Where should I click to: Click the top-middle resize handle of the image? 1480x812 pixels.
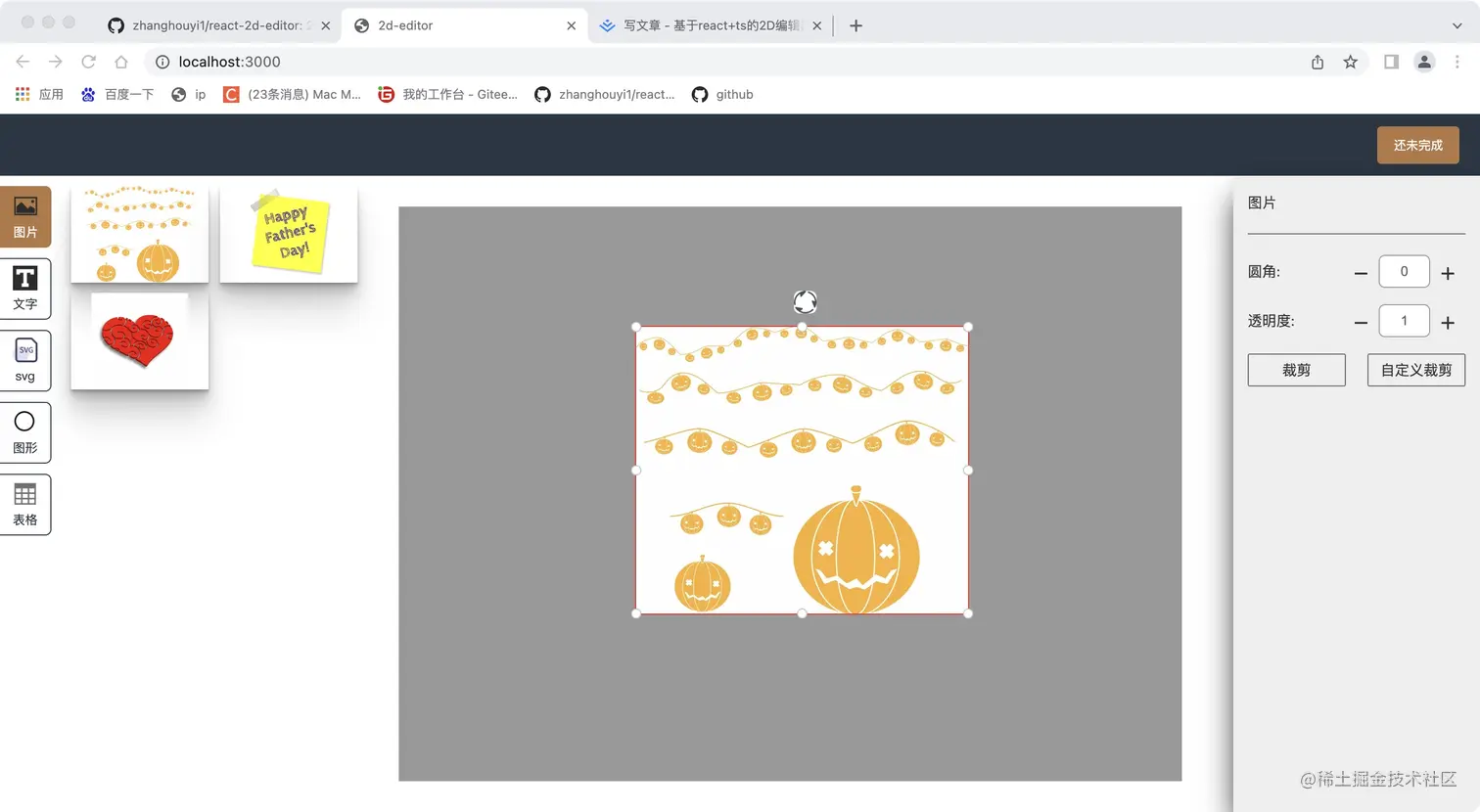click(803, 327)
